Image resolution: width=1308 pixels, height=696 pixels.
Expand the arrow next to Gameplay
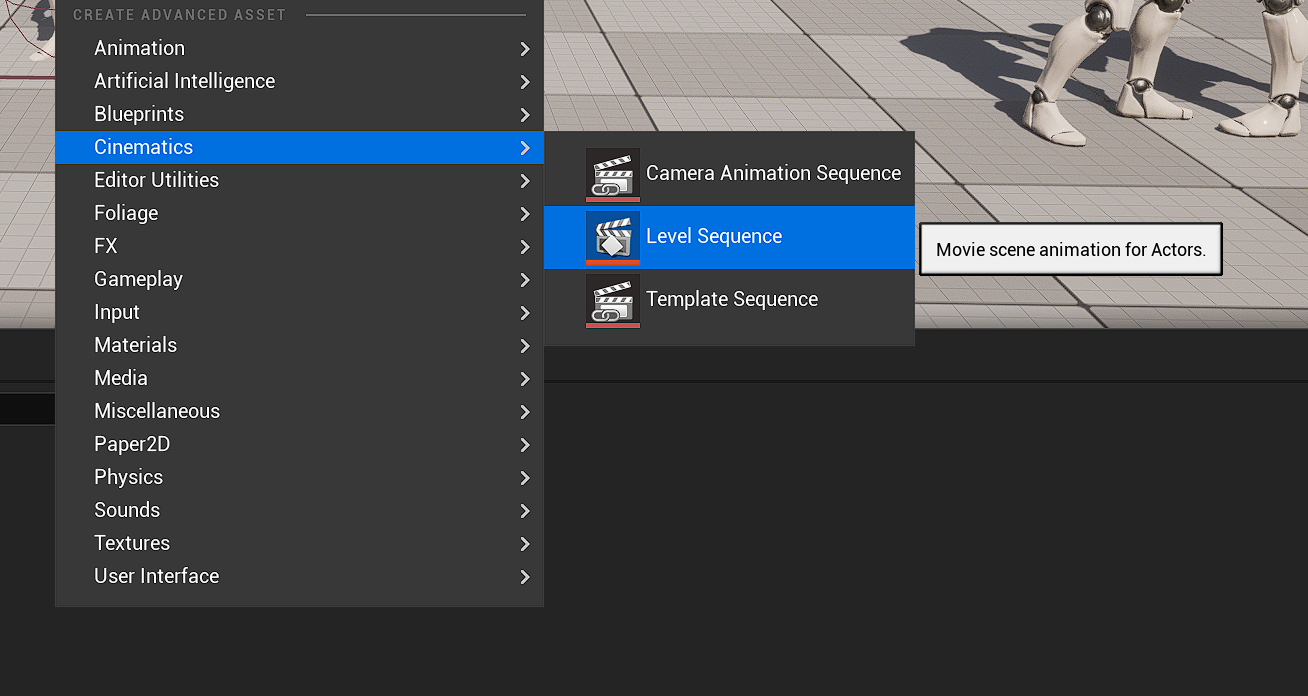coord(525,280)
